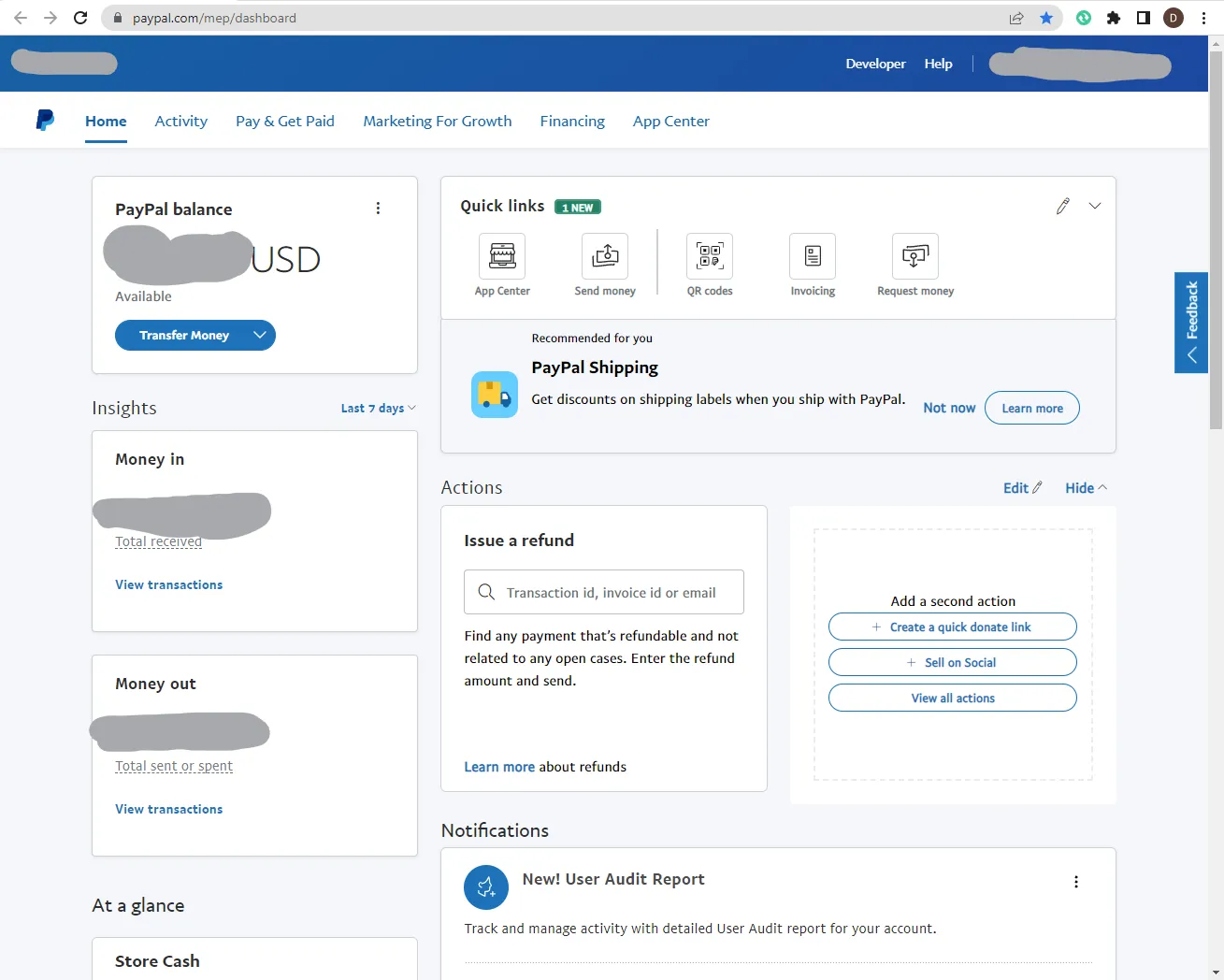Open Invoicing quick link icon

tap(813, 256)
